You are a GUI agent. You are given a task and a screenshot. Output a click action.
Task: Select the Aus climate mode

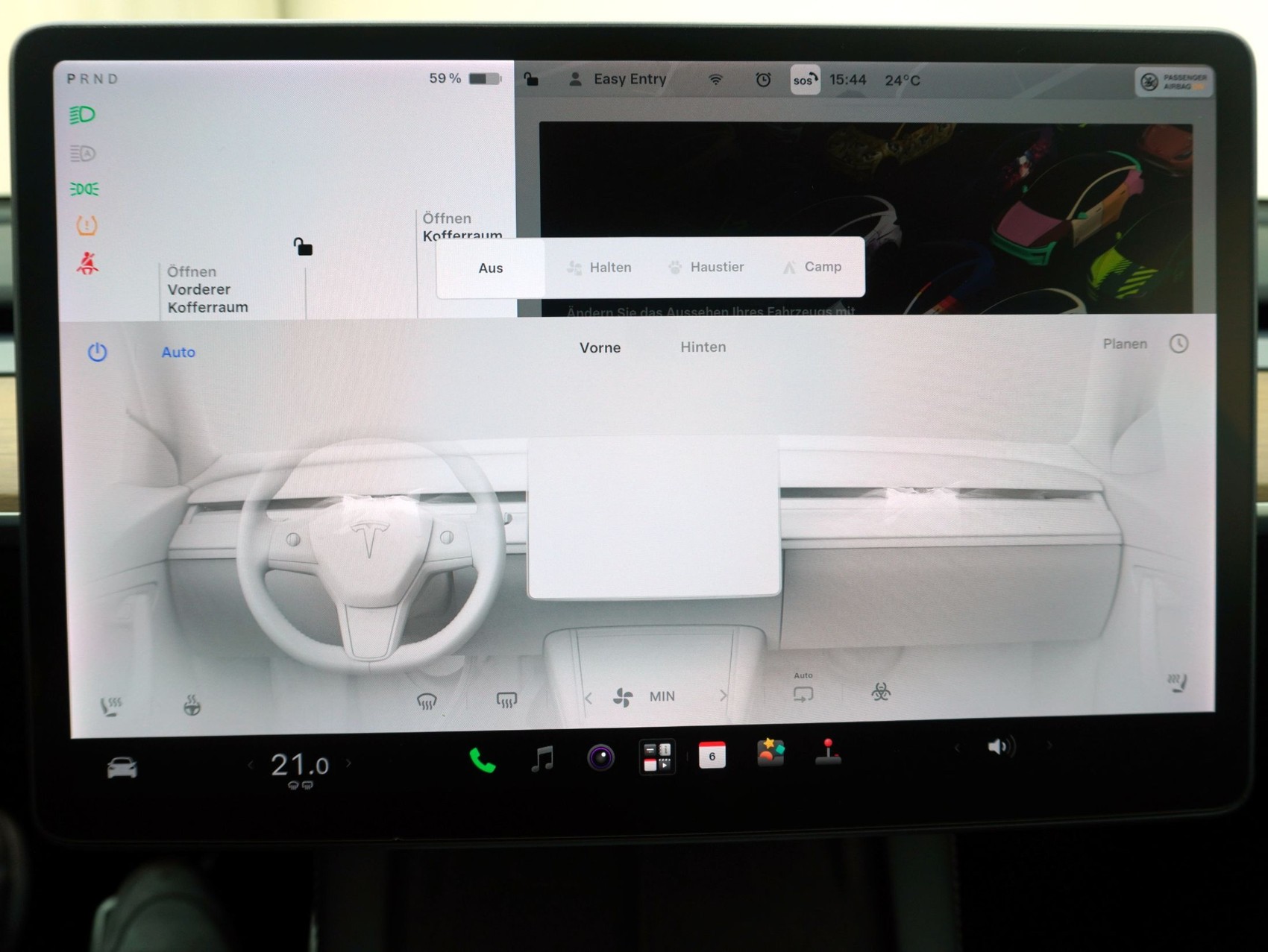[x=491, y=268]
